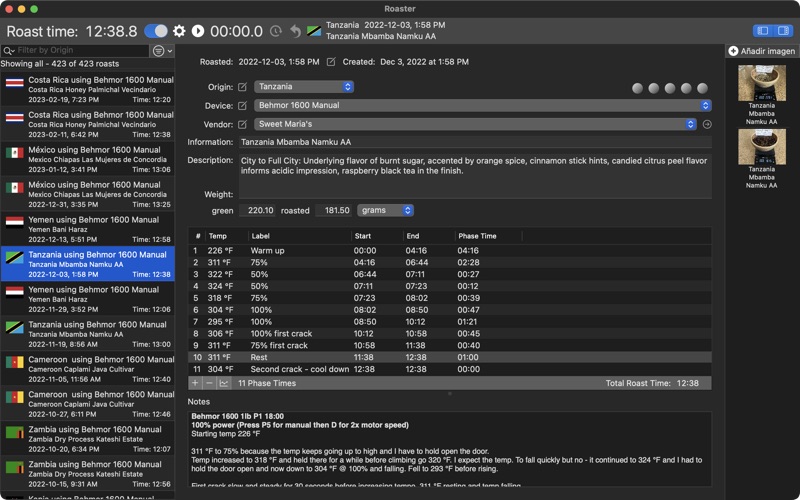Toggle the left sidebar panel button
The width and height of the screenshot is (800, 500).
763,31
